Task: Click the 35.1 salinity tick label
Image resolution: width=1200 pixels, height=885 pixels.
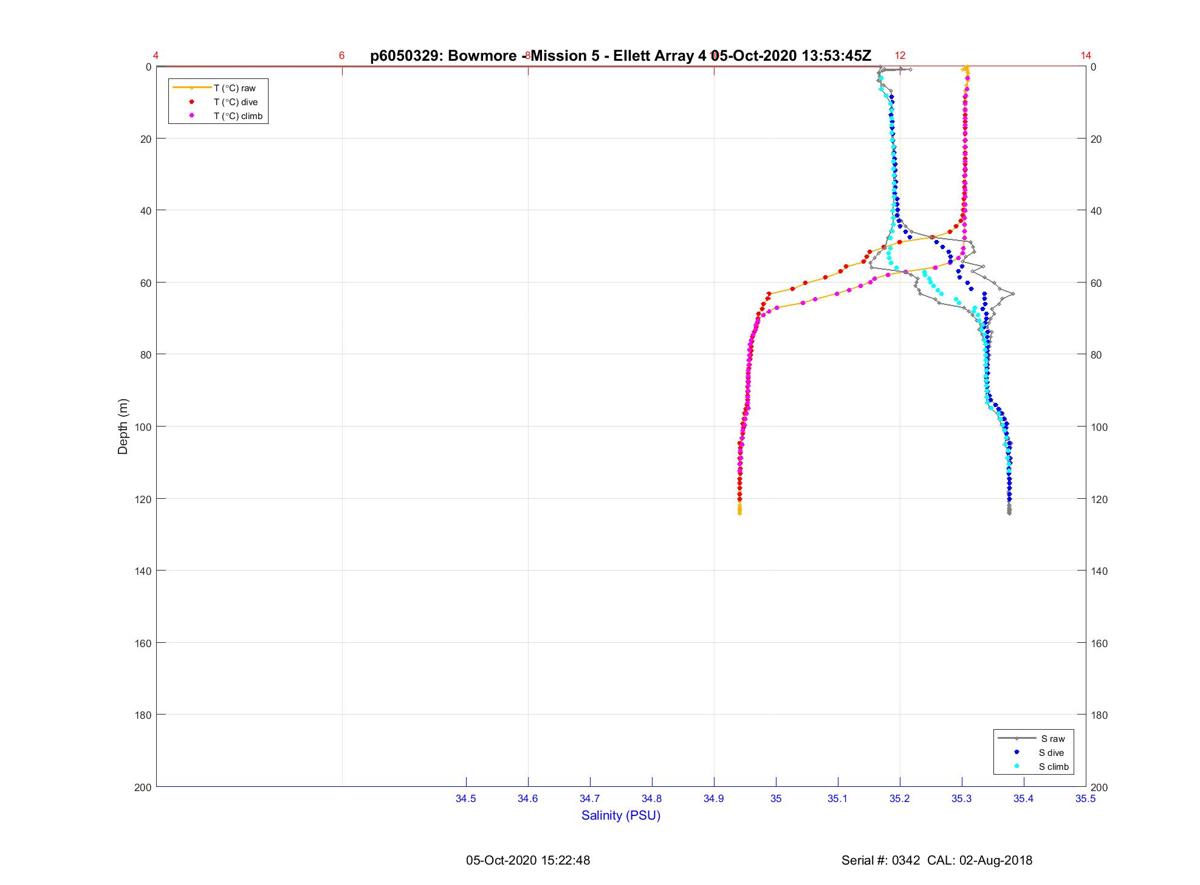Action: (838, 798)
